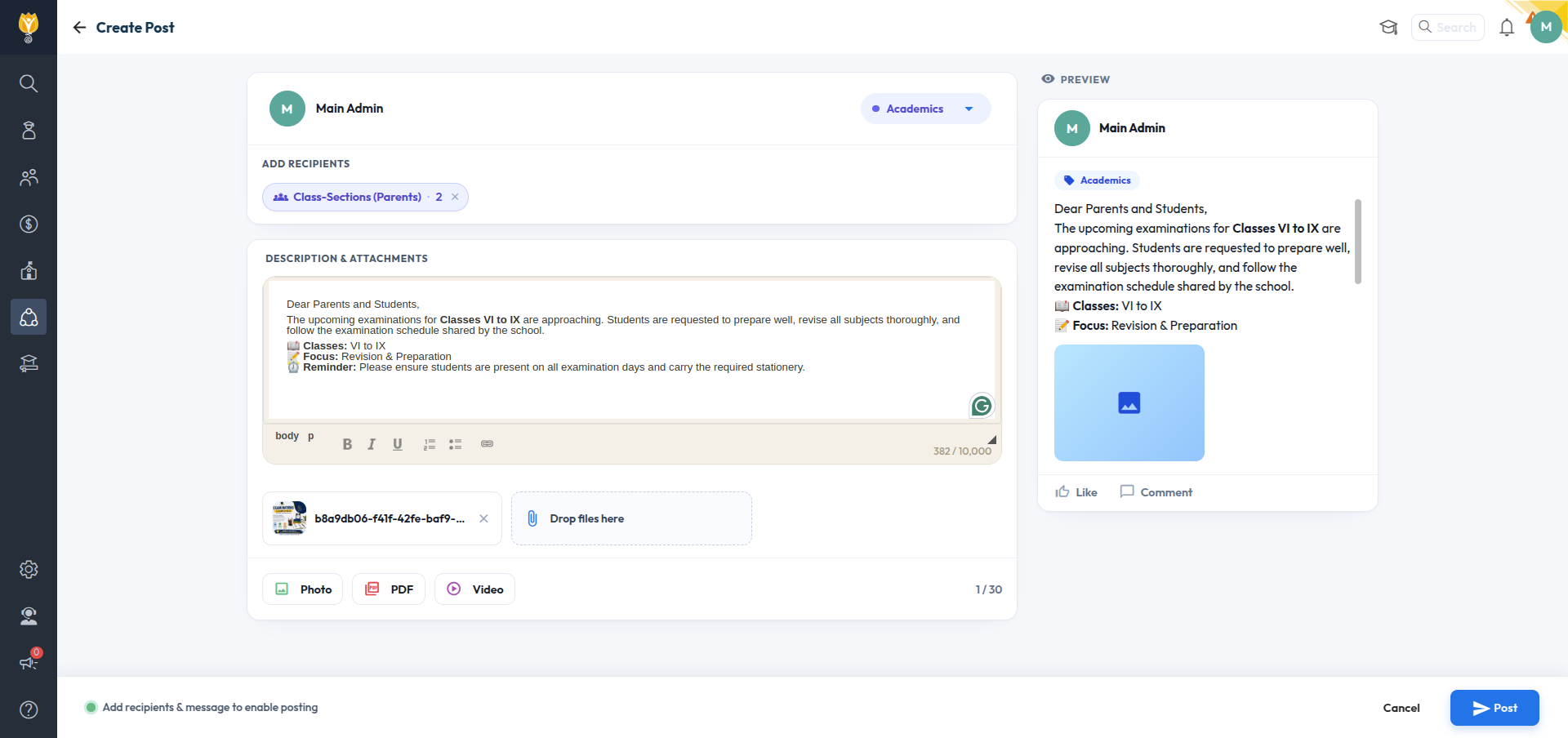Select the body element path in the editor

[x=287, y=436]
